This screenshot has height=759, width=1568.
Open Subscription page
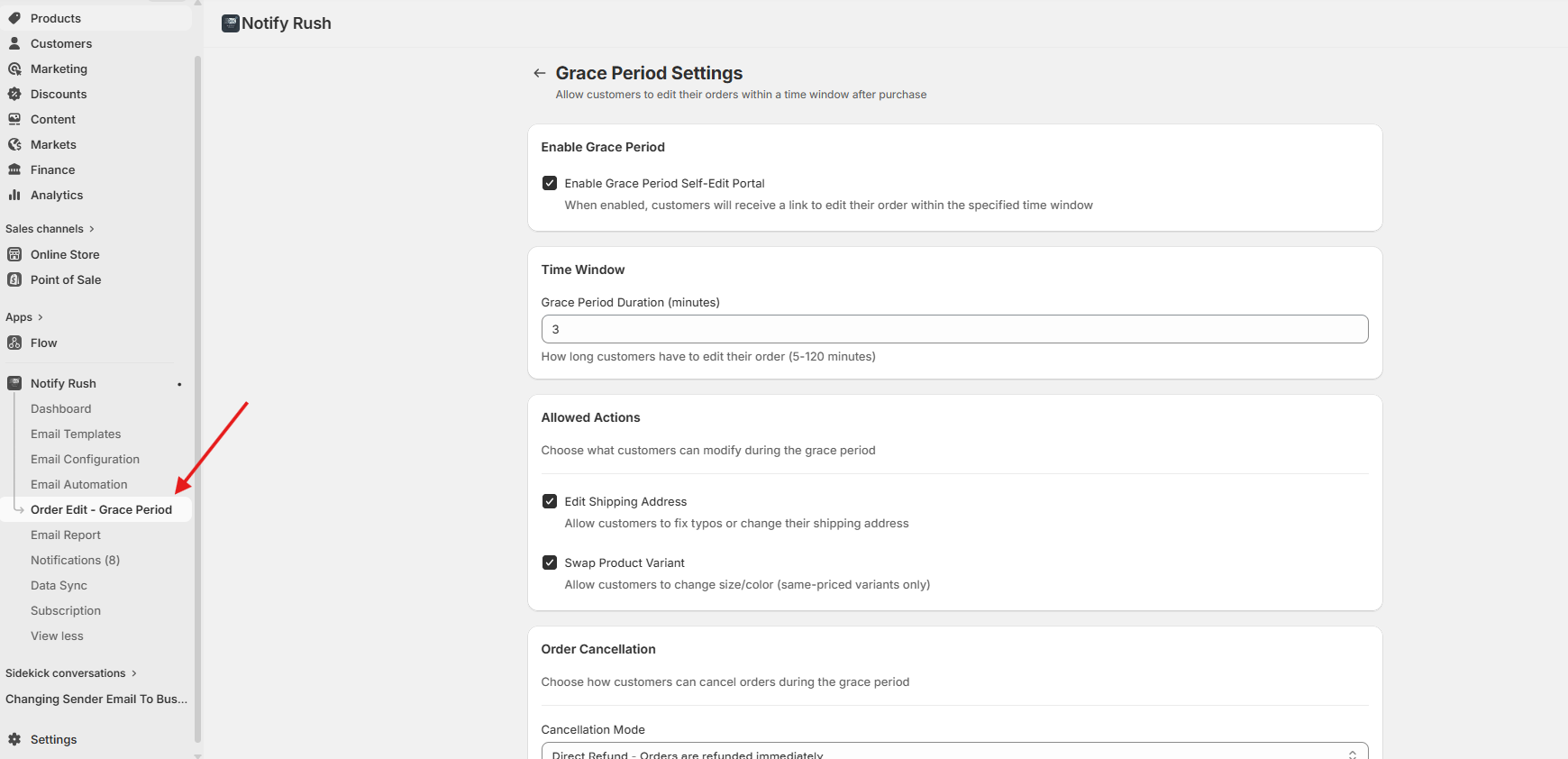pyautogui.click(x=66, y=610)
